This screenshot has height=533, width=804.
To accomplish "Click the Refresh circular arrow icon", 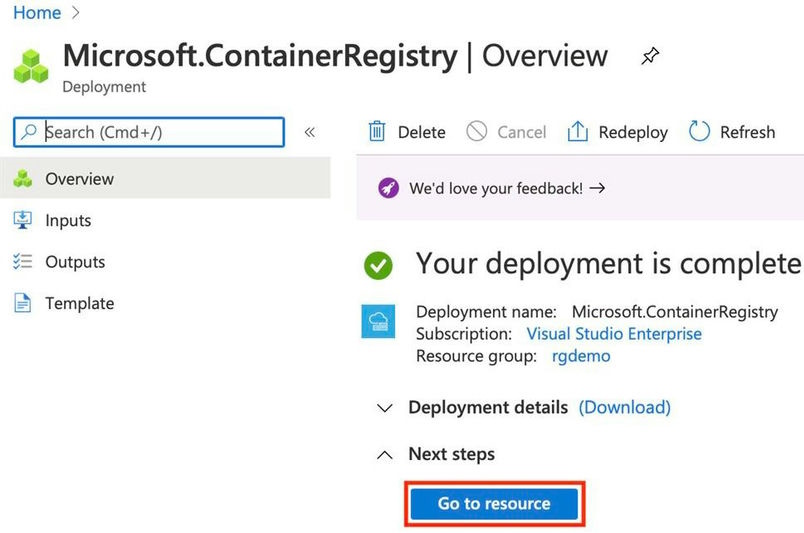I will click(x=700, y=132).
